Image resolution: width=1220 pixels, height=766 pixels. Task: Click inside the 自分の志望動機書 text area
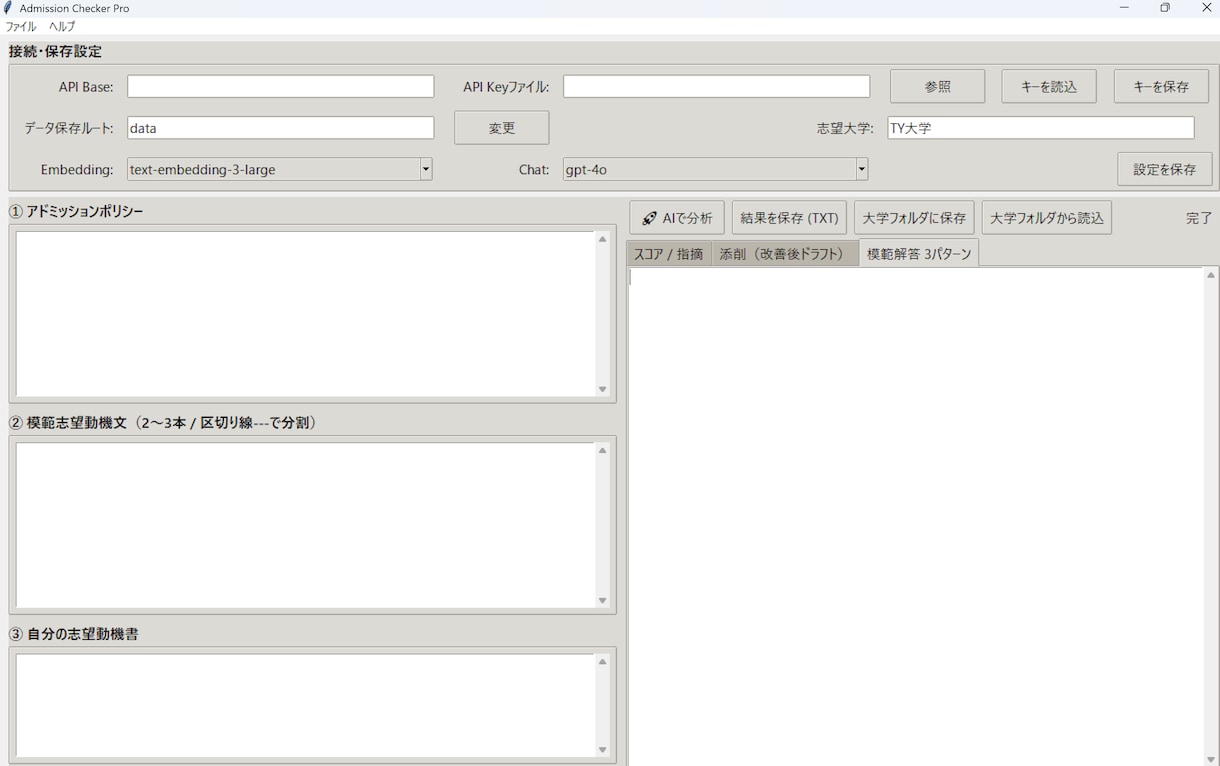(x=305, y=705)
